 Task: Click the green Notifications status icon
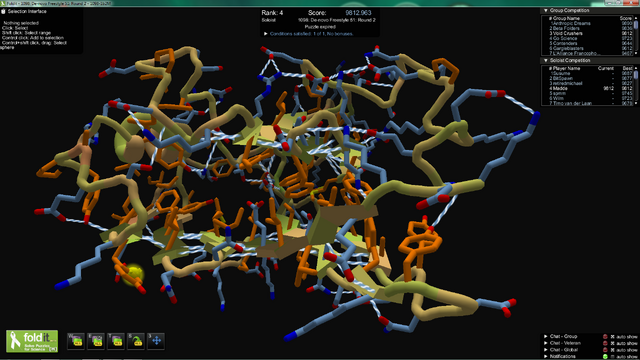pos(605,357)
